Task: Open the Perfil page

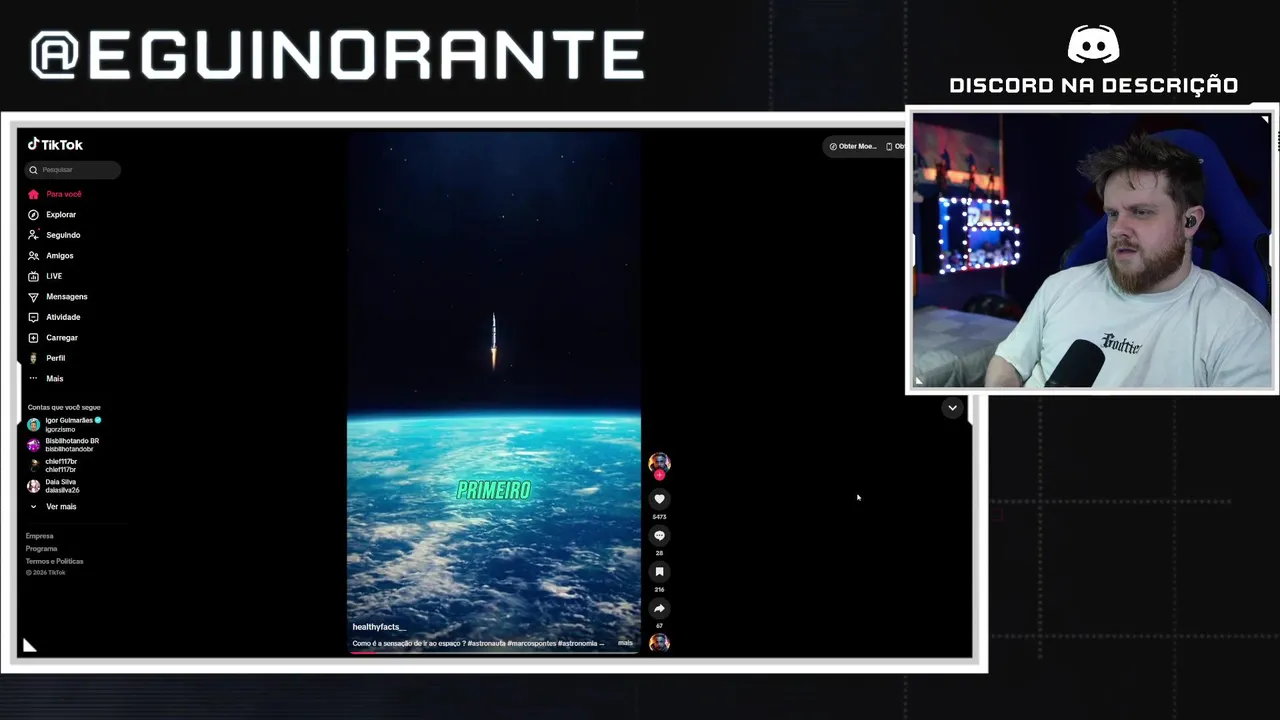Action: (x=46, y=358)
